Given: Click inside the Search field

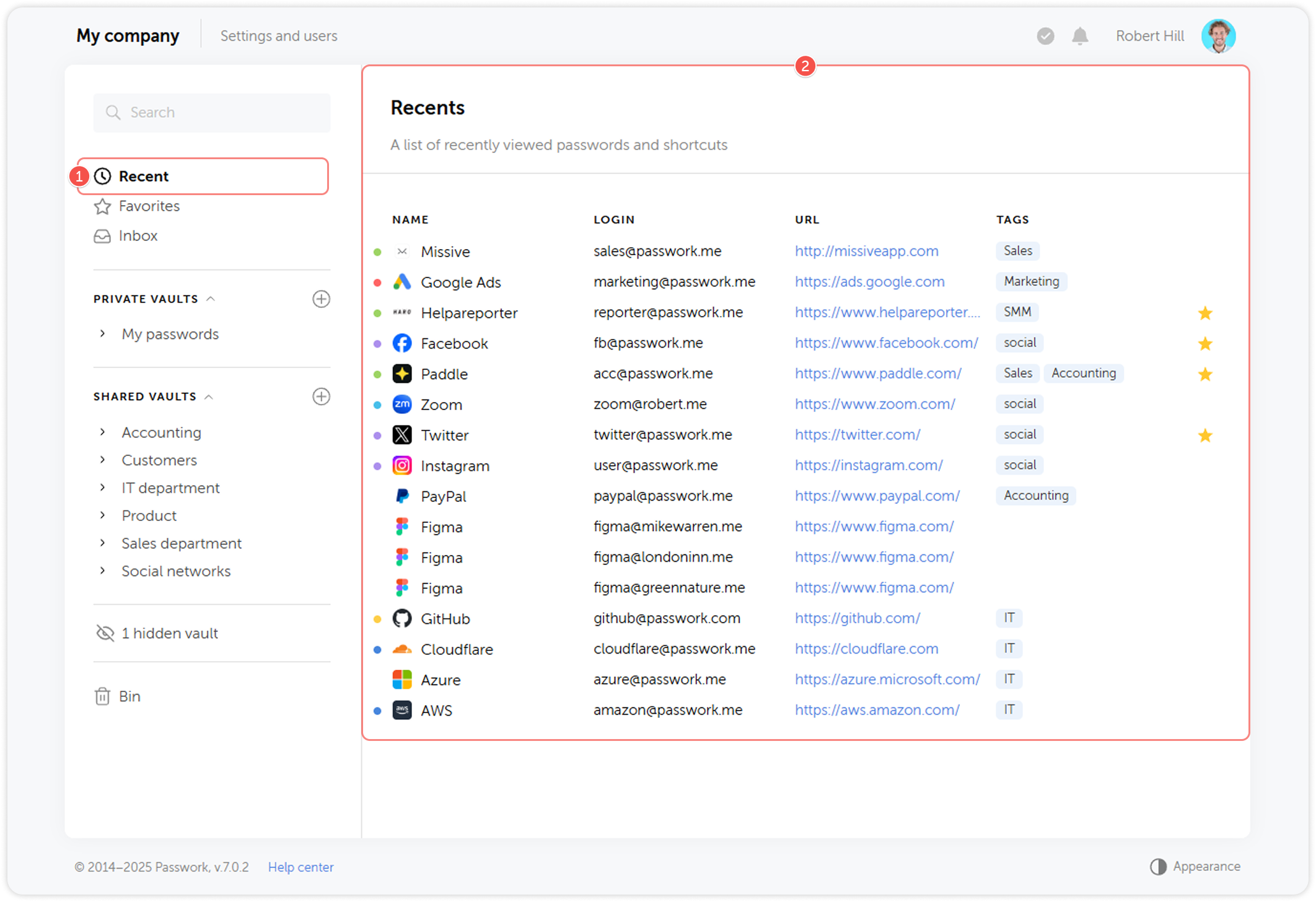Looking at the screenshot, I should (x=211, y=112).
